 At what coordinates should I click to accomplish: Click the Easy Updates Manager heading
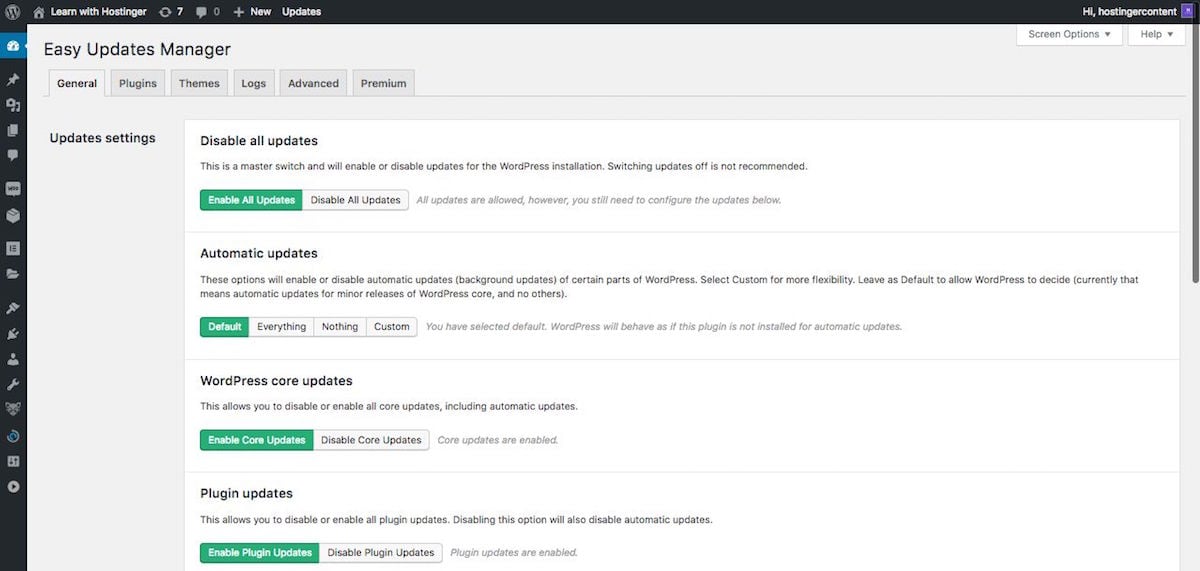tap(137, 49)
